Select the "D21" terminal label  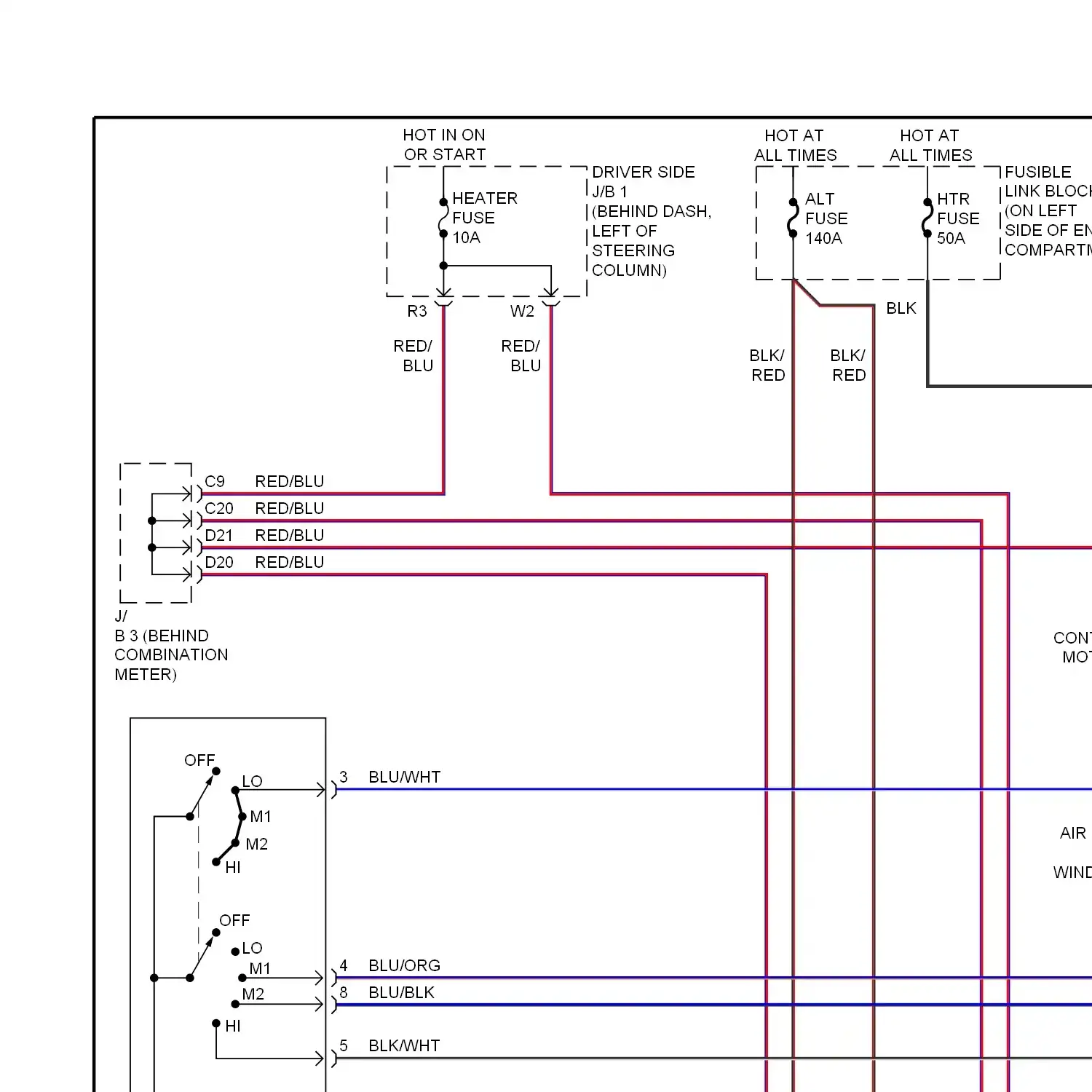[219, 536]
